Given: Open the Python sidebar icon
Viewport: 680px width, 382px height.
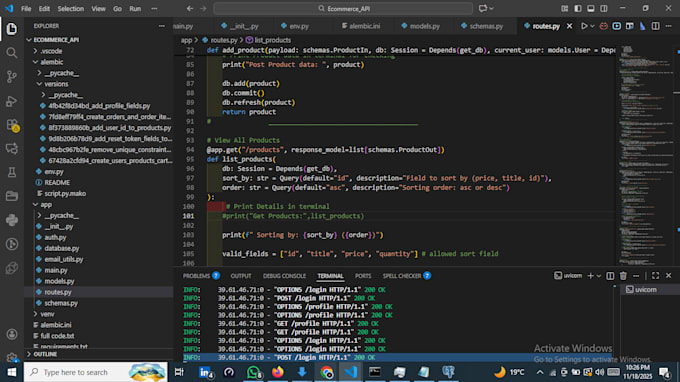Looking at the screenshot, I should (12, 220).
